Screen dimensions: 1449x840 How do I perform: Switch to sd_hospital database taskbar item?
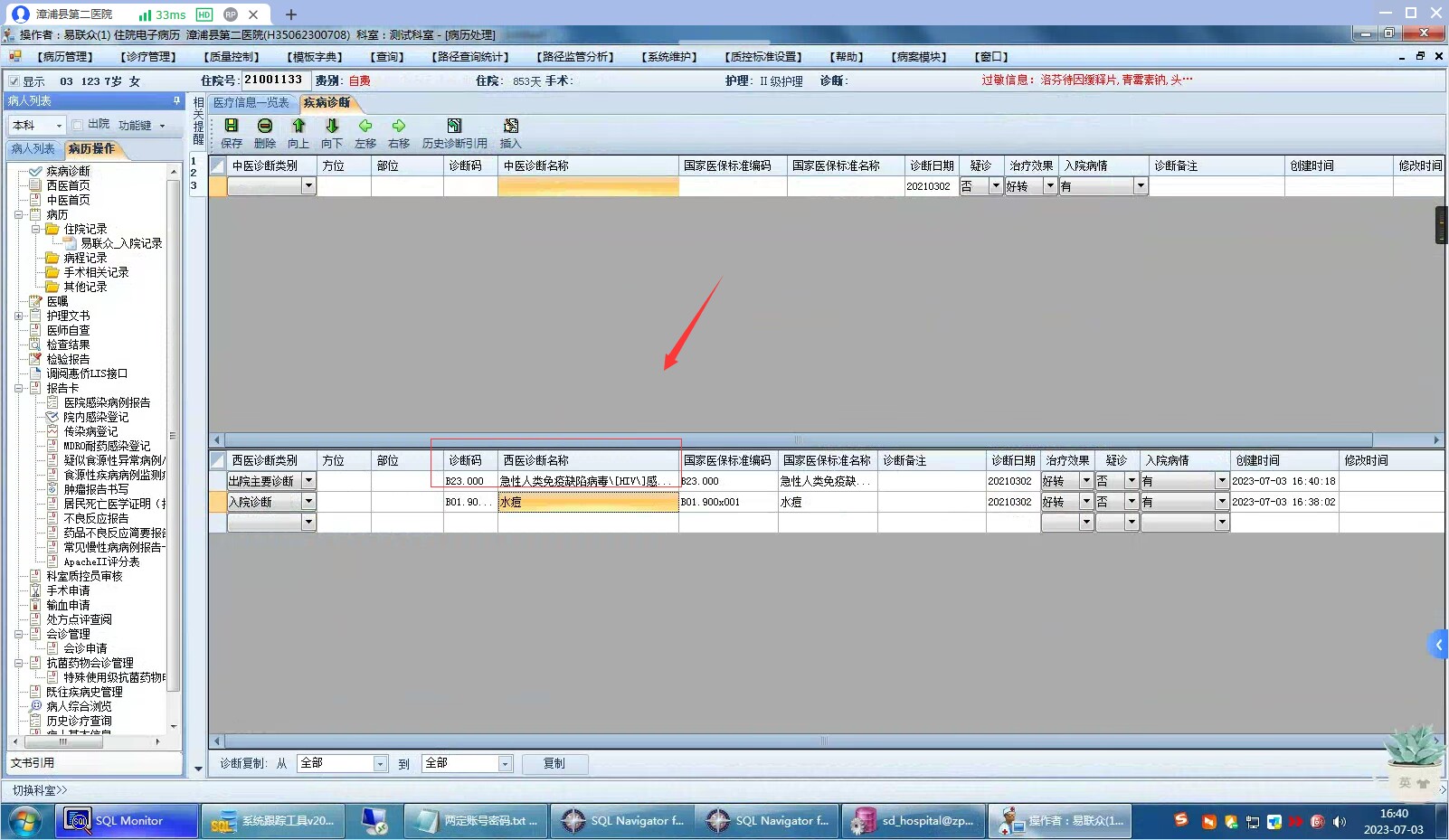[913, 821]
